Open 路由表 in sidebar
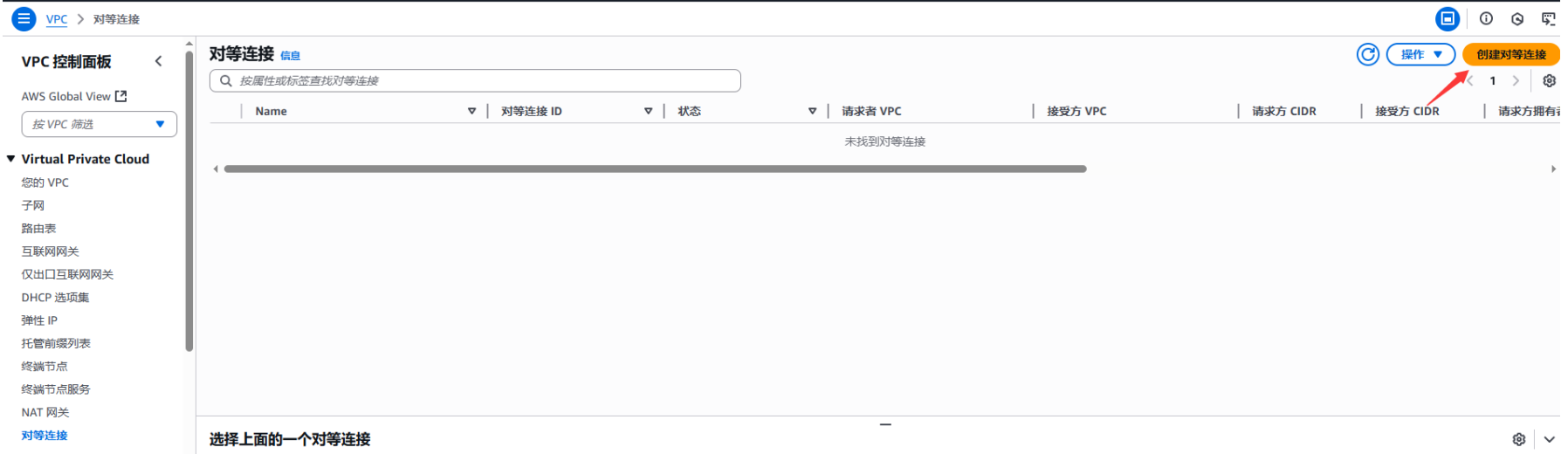Image resolution: width=1568 pixels, height=454 pixels. click(38, 228)
